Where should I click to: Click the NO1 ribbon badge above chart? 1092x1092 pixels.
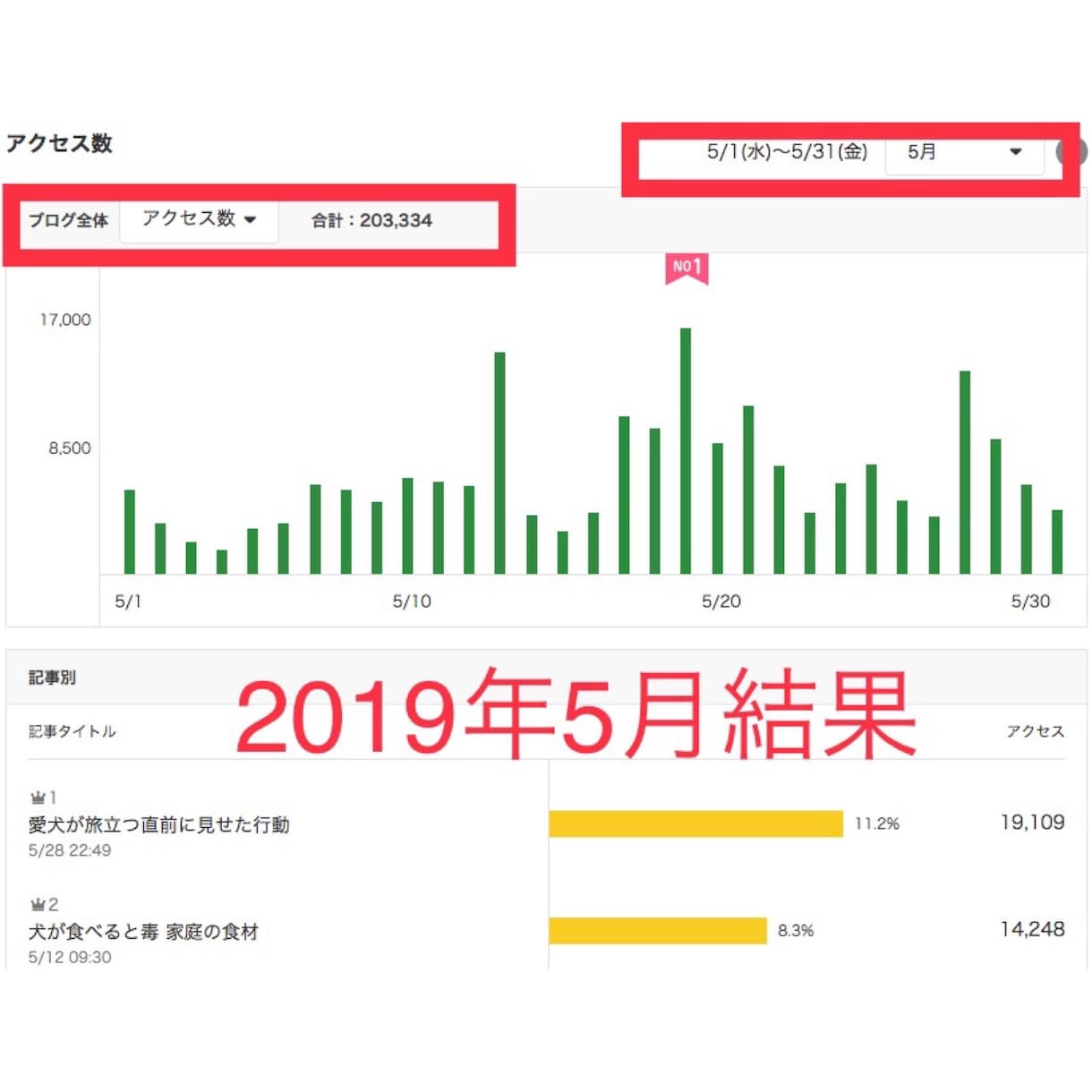click(x=687, y=268)
